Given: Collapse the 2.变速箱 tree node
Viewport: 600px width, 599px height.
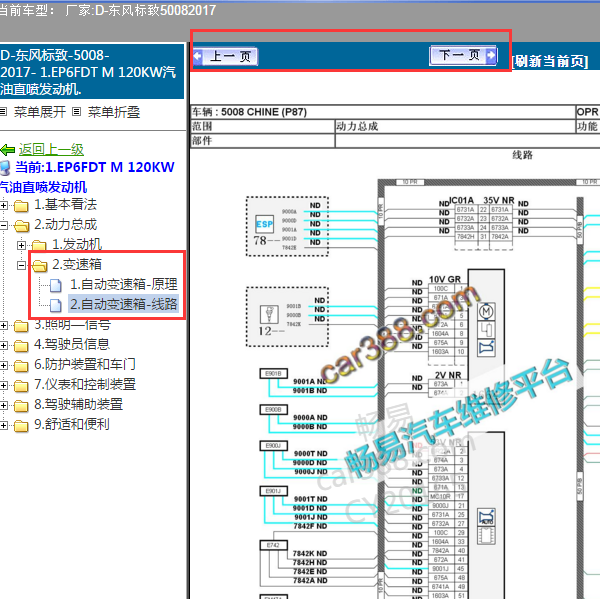Looking at the screenshot, I should click(x=21, y=265).
